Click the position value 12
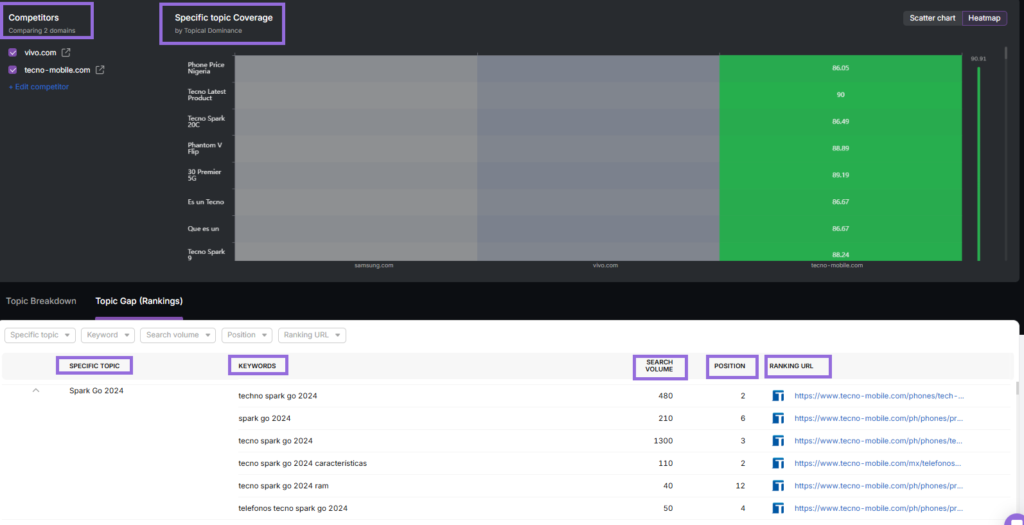Viewport: 1024px width, 525px height. tap(741, 486)
